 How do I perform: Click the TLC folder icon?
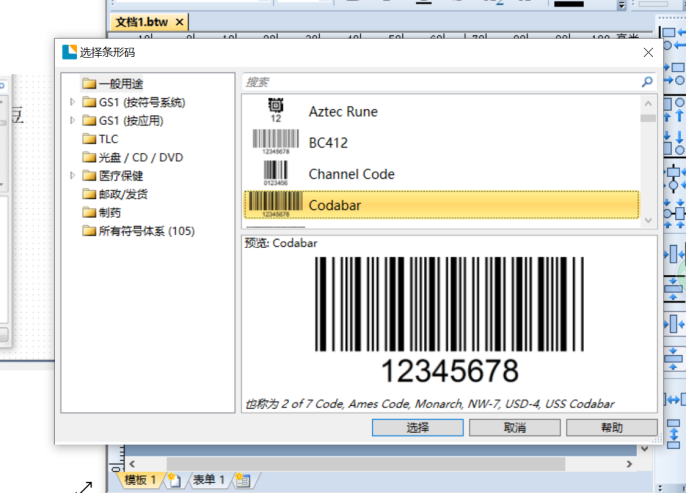89,139
